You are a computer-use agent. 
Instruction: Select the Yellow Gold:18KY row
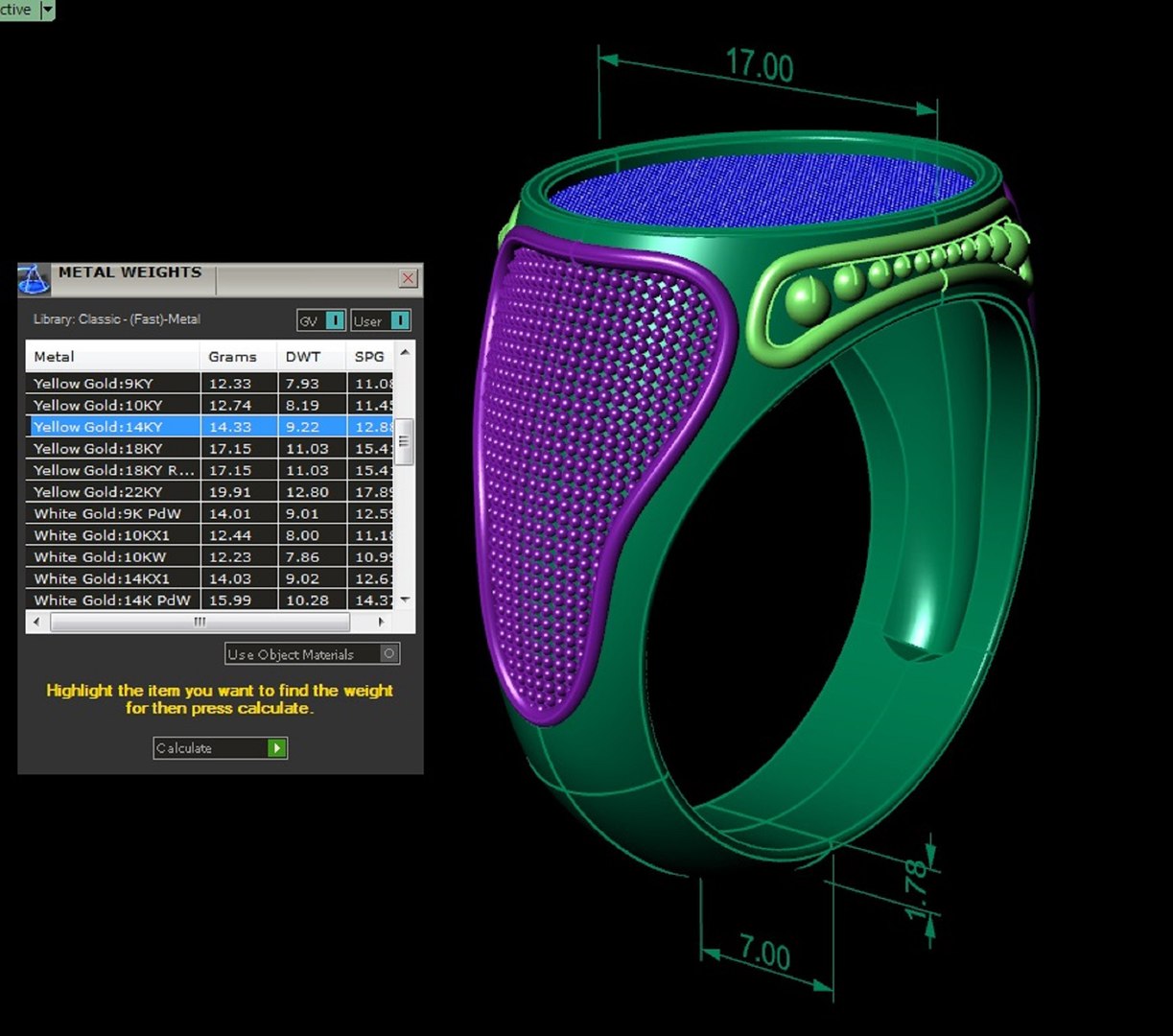click(209, 449)
